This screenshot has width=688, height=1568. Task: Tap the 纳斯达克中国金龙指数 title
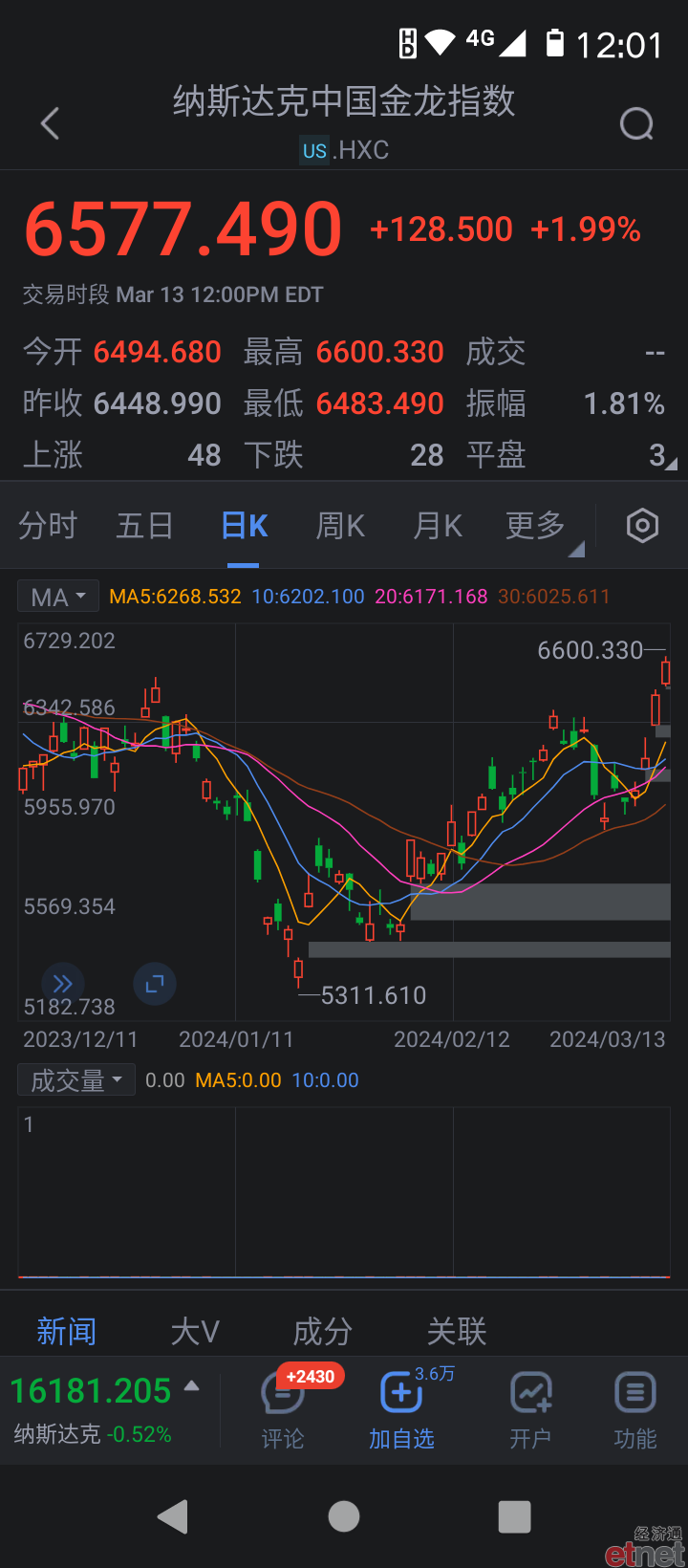[x=344, y=100]
